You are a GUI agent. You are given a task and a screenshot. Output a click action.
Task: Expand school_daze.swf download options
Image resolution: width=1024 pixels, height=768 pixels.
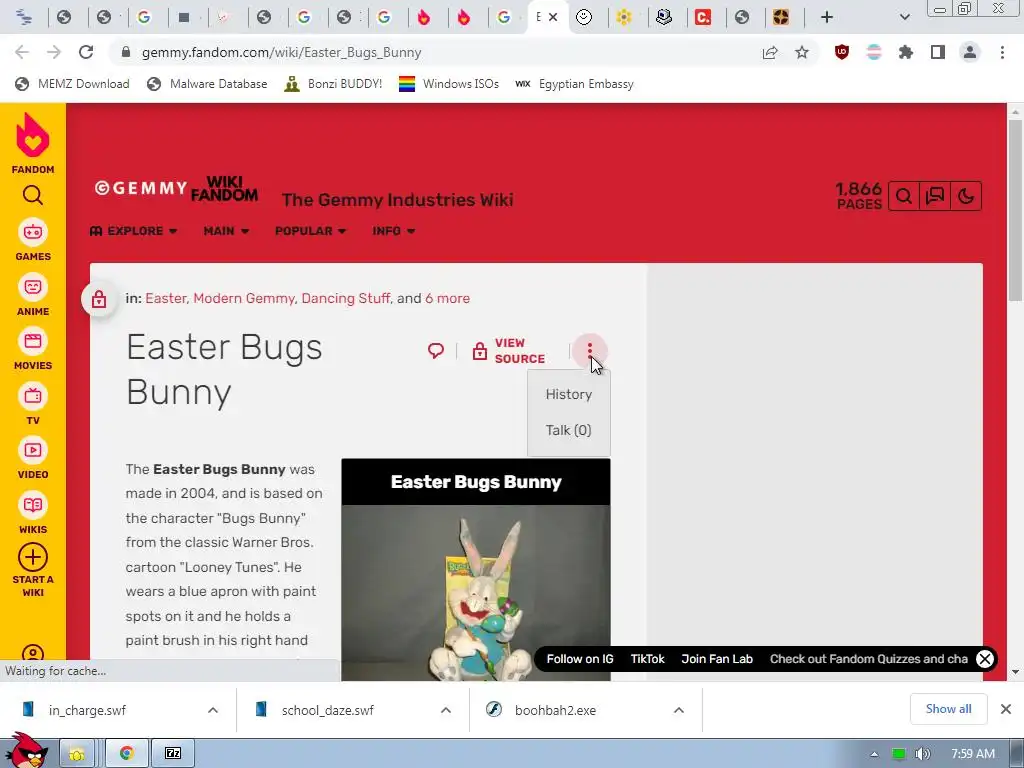pyautogui.click(x=446, y=710)
